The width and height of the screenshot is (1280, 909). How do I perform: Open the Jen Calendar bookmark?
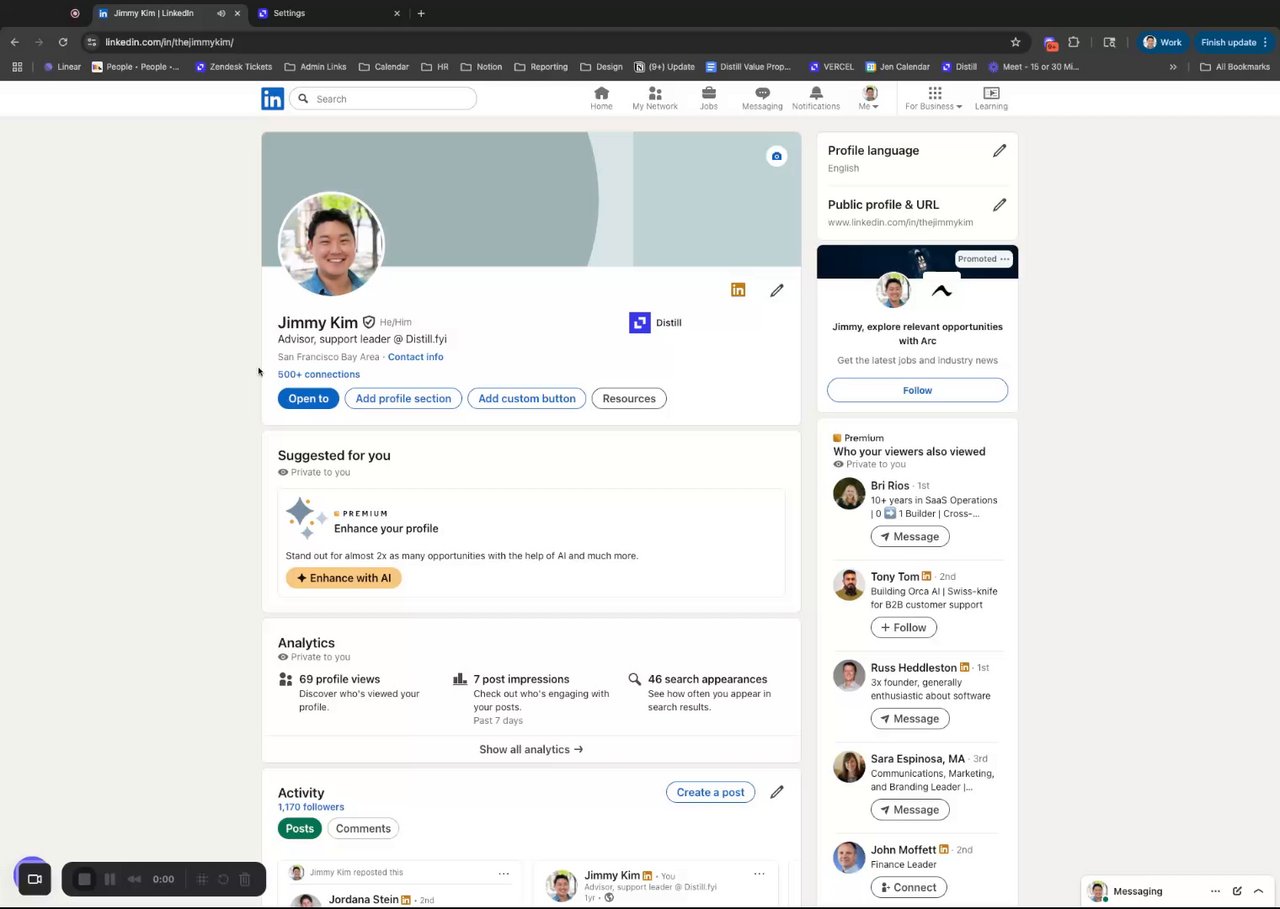898,67
